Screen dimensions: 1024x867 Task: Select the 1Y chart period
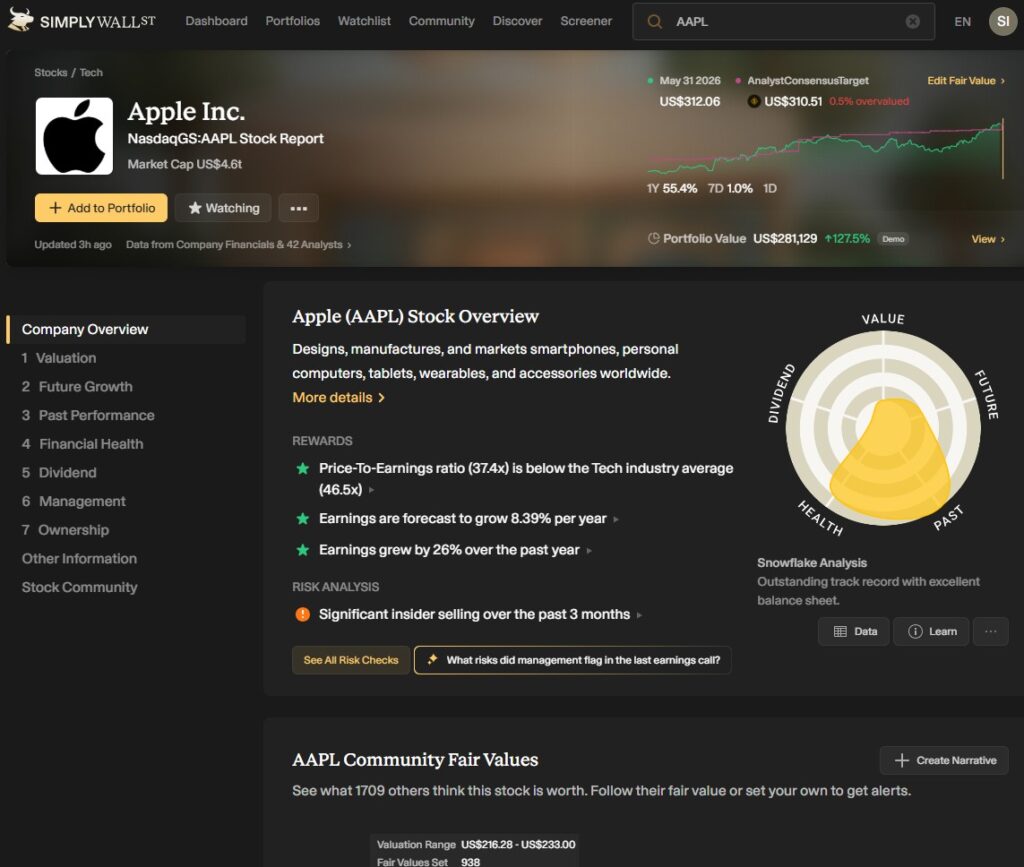click(671, 189)
